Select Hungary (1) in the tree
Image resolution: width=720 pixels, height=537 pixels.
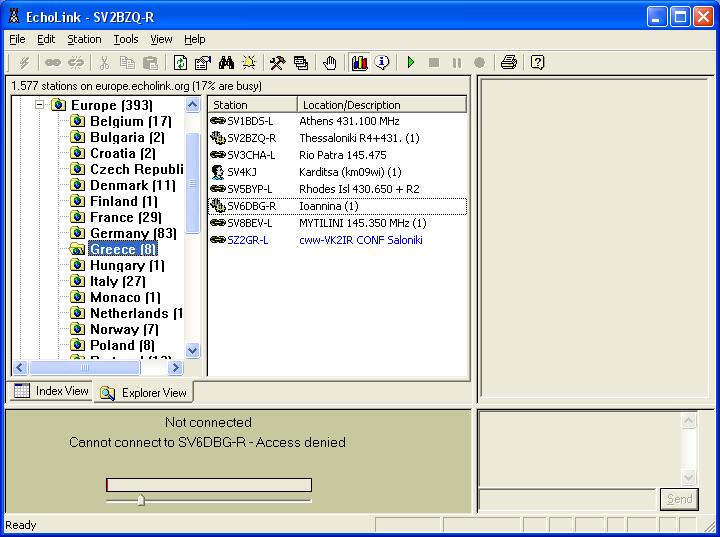tap(127, 266)
